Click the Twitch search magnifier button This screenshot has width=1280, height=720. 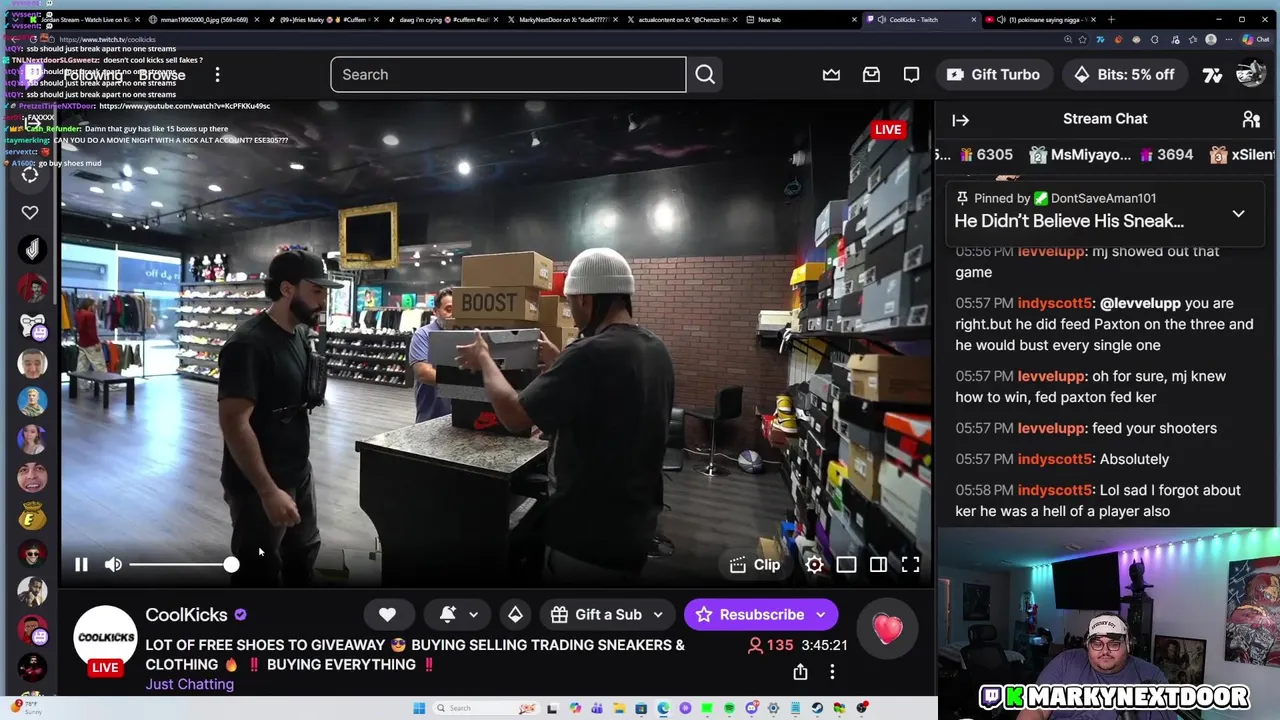[705, 75]
